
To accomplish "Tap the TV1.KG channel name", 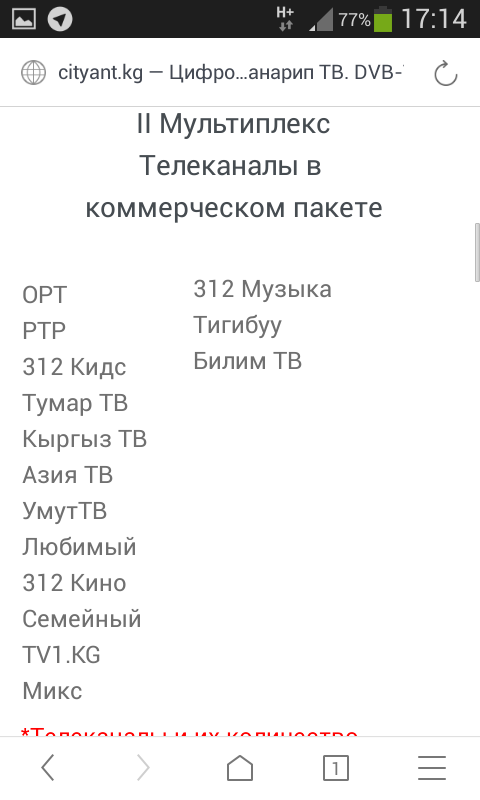I will (61, 655).
